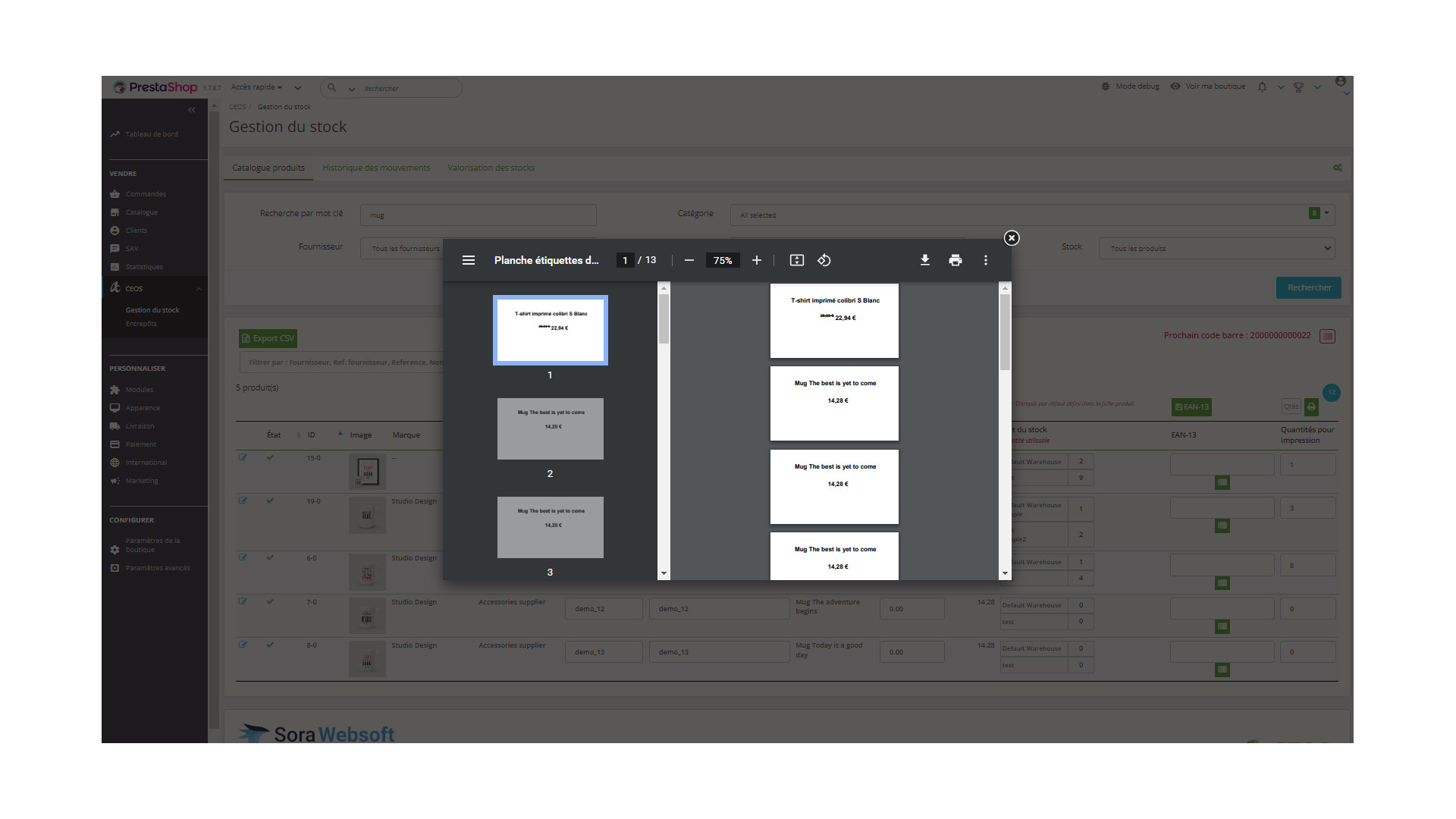Print the labels PDF
Screen dimensions: 1456x819
pyautogui.click(x=955, y=260)
